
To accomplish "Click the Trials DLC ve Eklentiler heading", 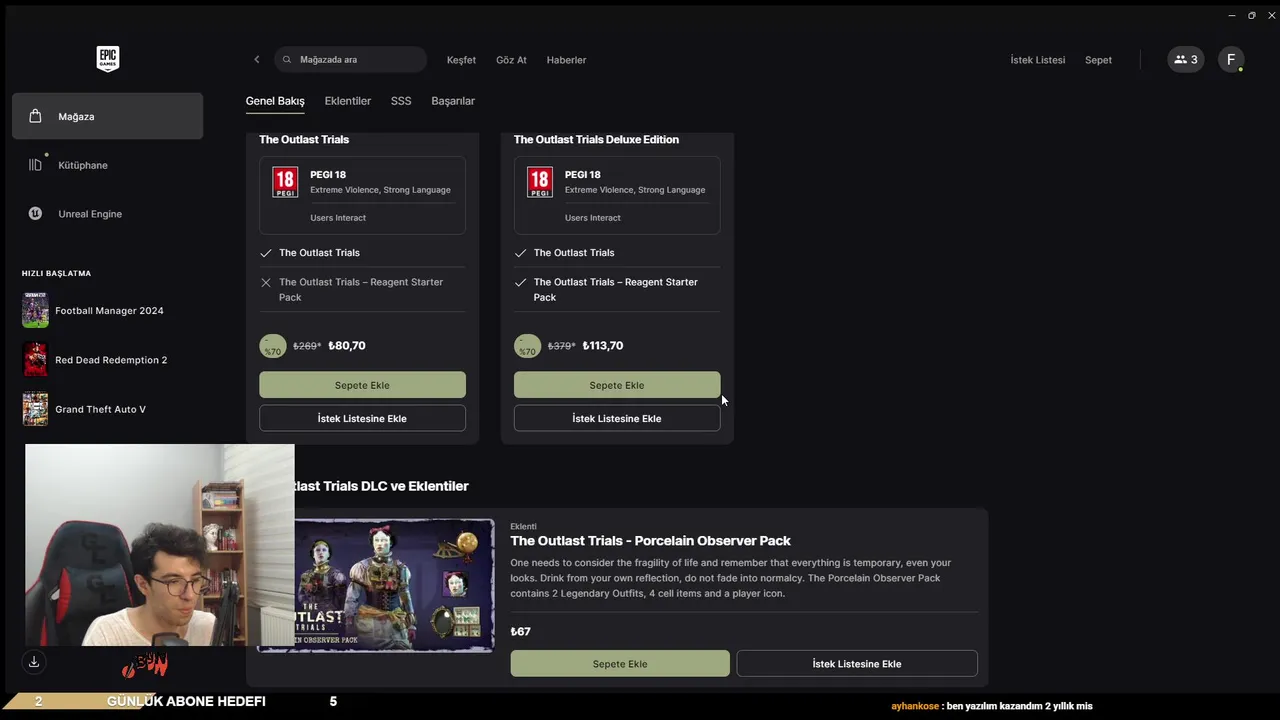I will [x=381, y=486].
